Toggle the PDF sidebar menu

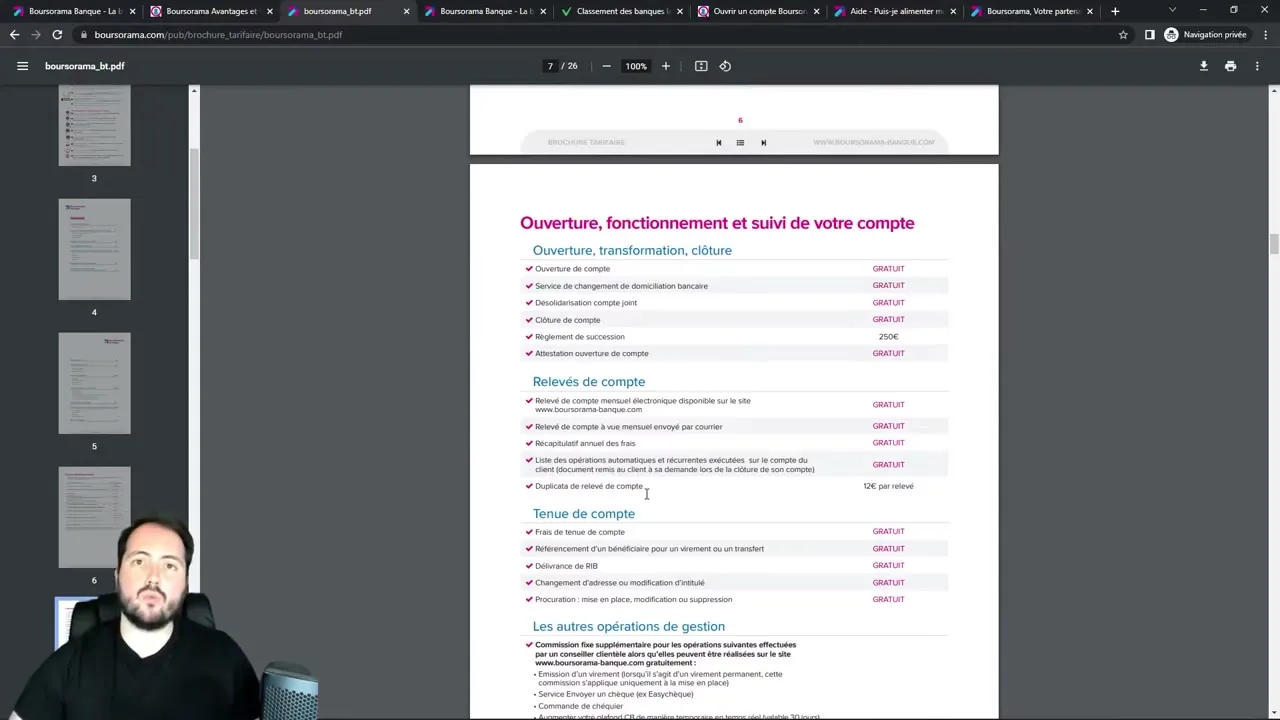22,66
